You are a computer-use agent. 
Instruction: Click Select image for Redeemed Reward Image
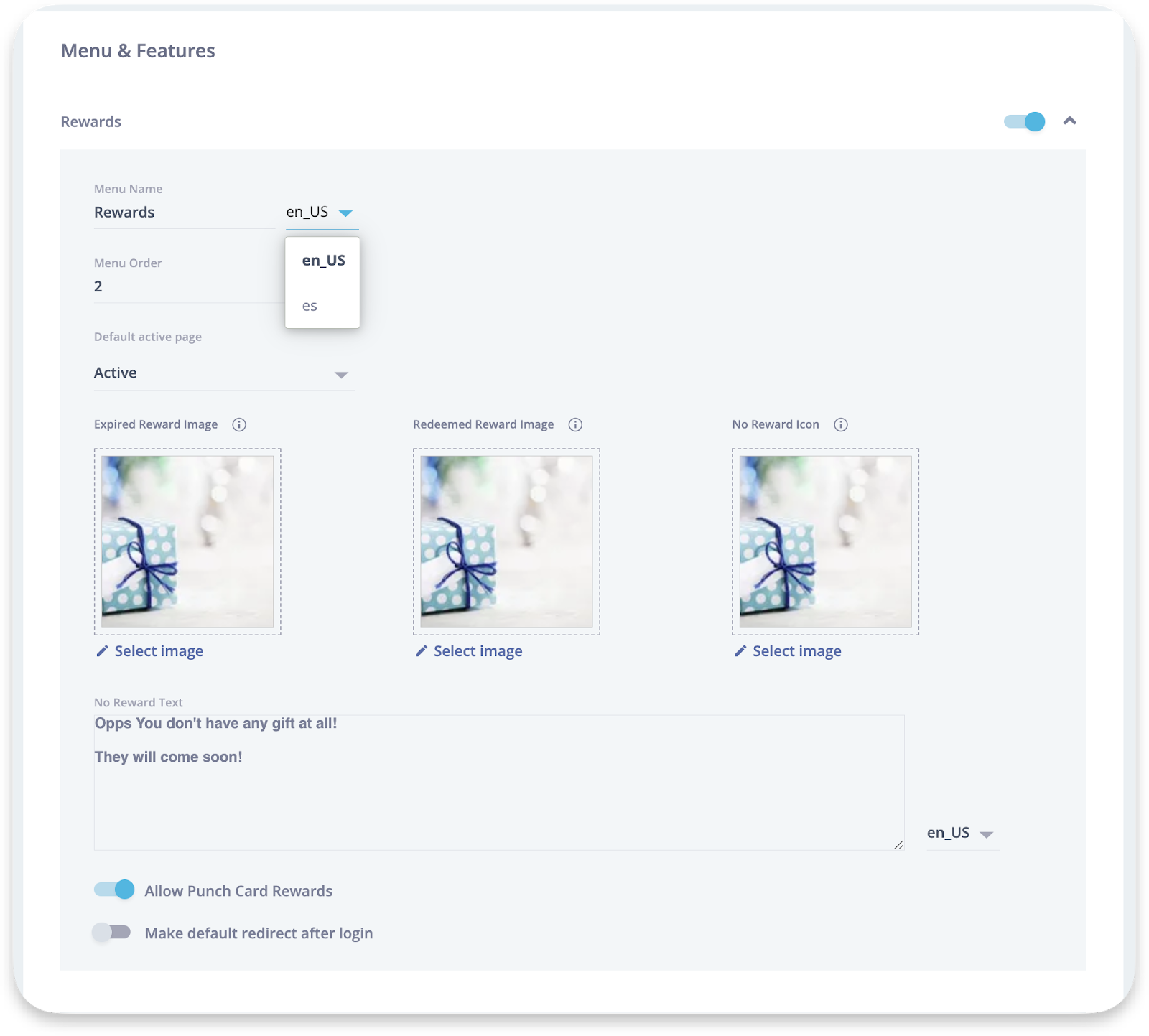click(x=478, y=651)
